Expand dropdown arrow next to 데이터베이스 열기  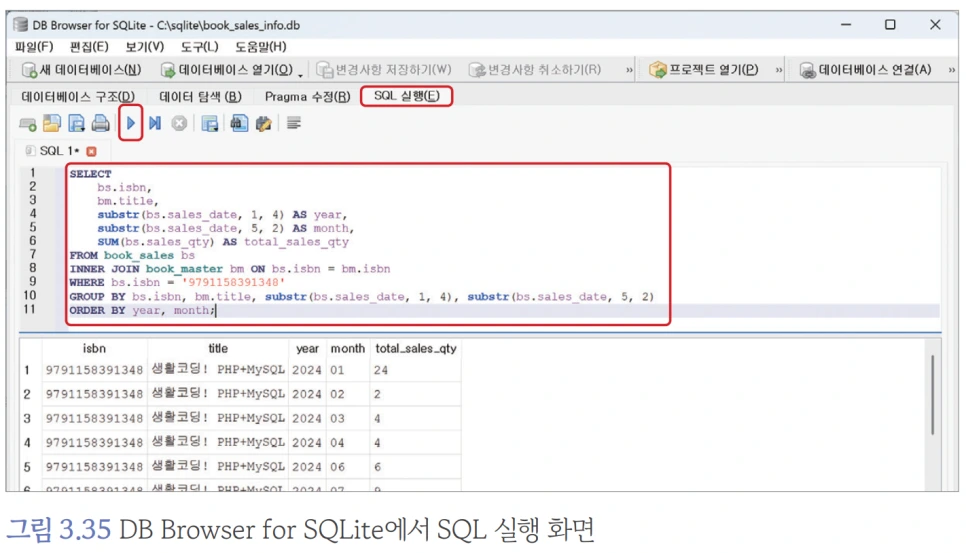301,74
